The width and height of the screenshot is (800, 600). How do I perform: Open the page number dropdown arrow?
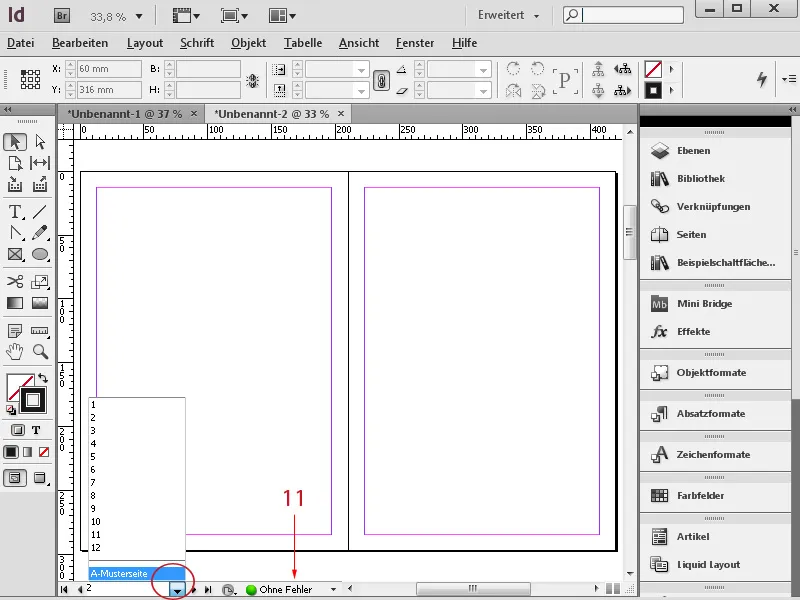coord(177,590)
